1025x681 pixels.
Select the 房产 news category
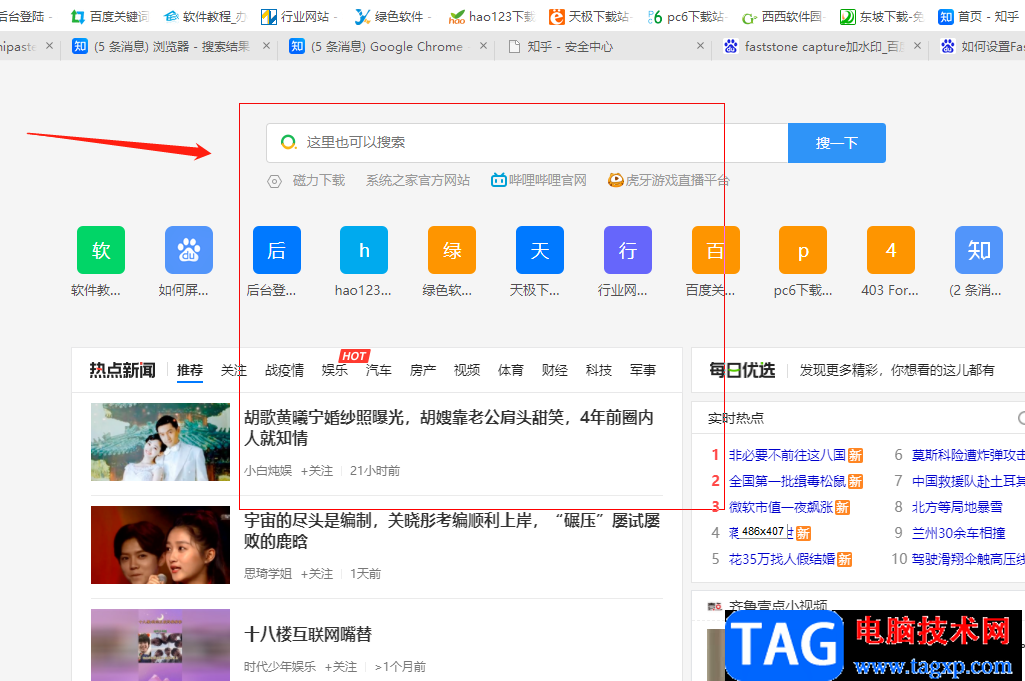point(422,371)
